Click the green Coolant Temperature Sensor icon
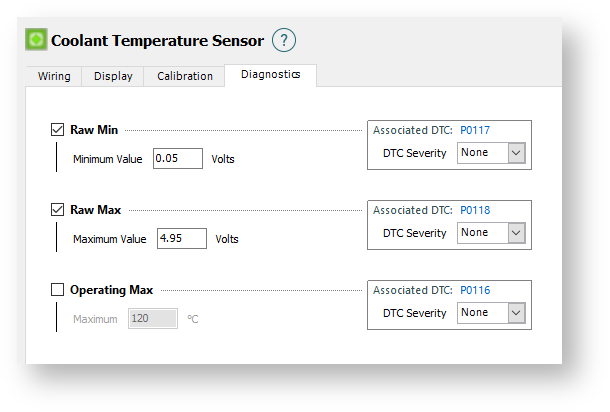610x412 pixels. point(36,40)
